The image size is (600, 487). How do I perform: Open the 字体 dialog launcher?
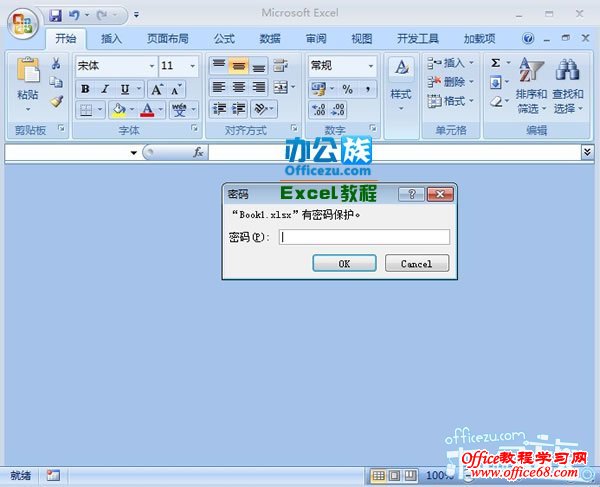click(x=194, y=128)
